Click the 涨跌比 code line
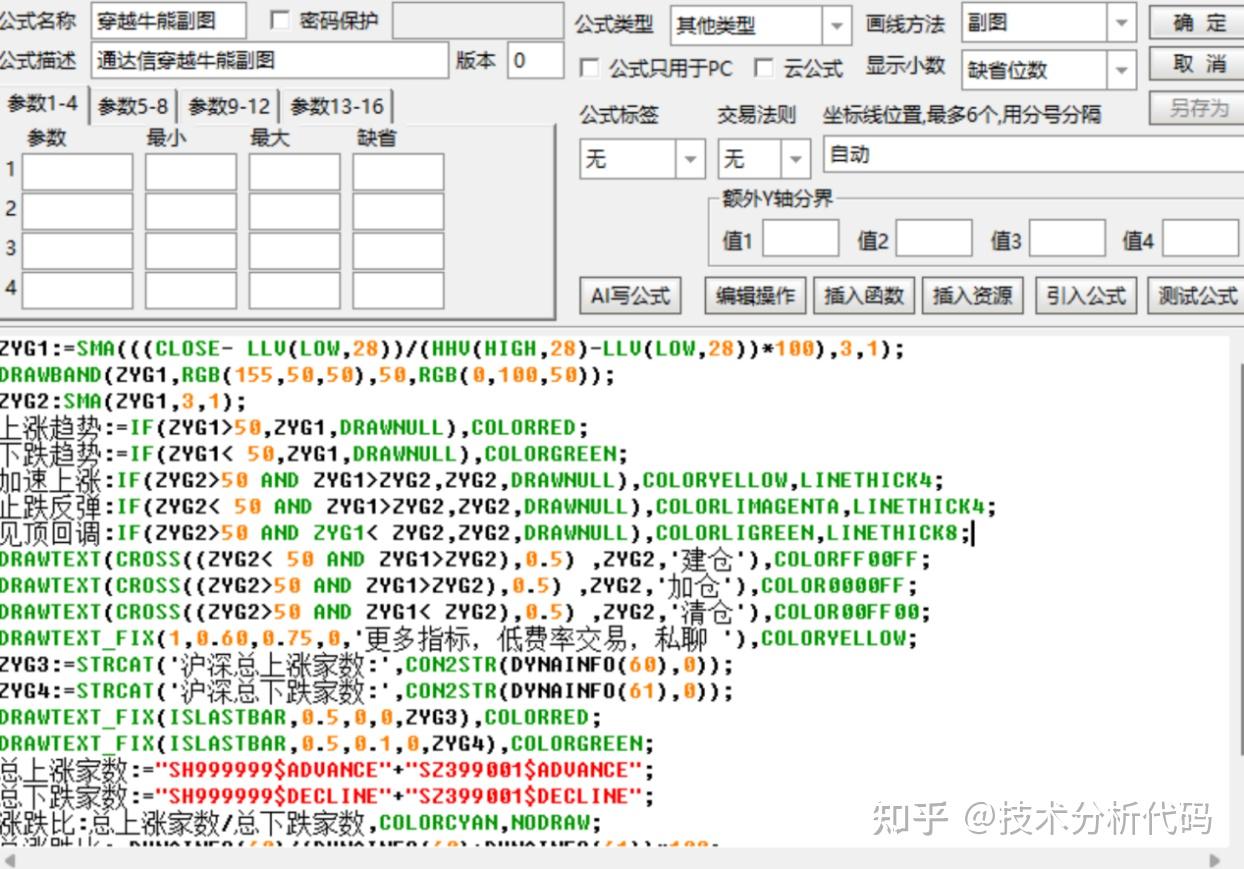 pyautogui.click(x=302, y=823)
